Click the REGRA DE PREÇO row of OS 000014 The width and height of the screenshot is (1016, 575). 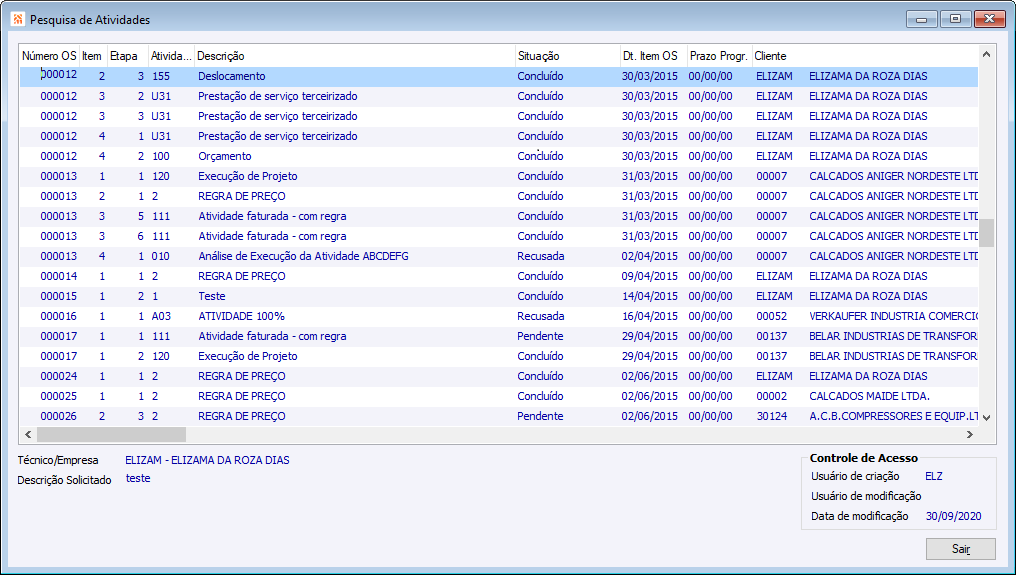coord(499,276)
